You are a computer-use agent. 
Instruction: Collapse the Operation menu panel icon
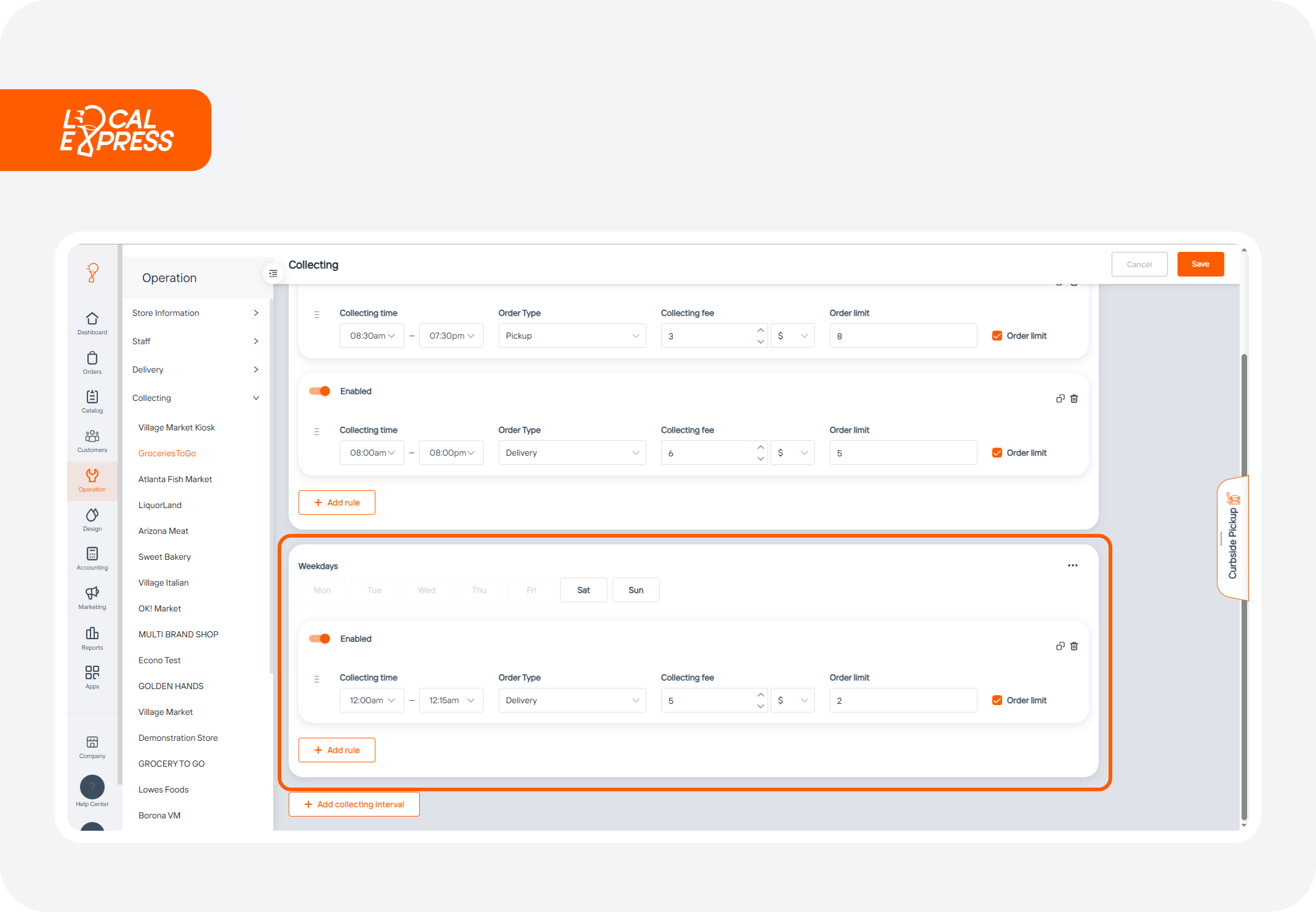pos(273,273)
